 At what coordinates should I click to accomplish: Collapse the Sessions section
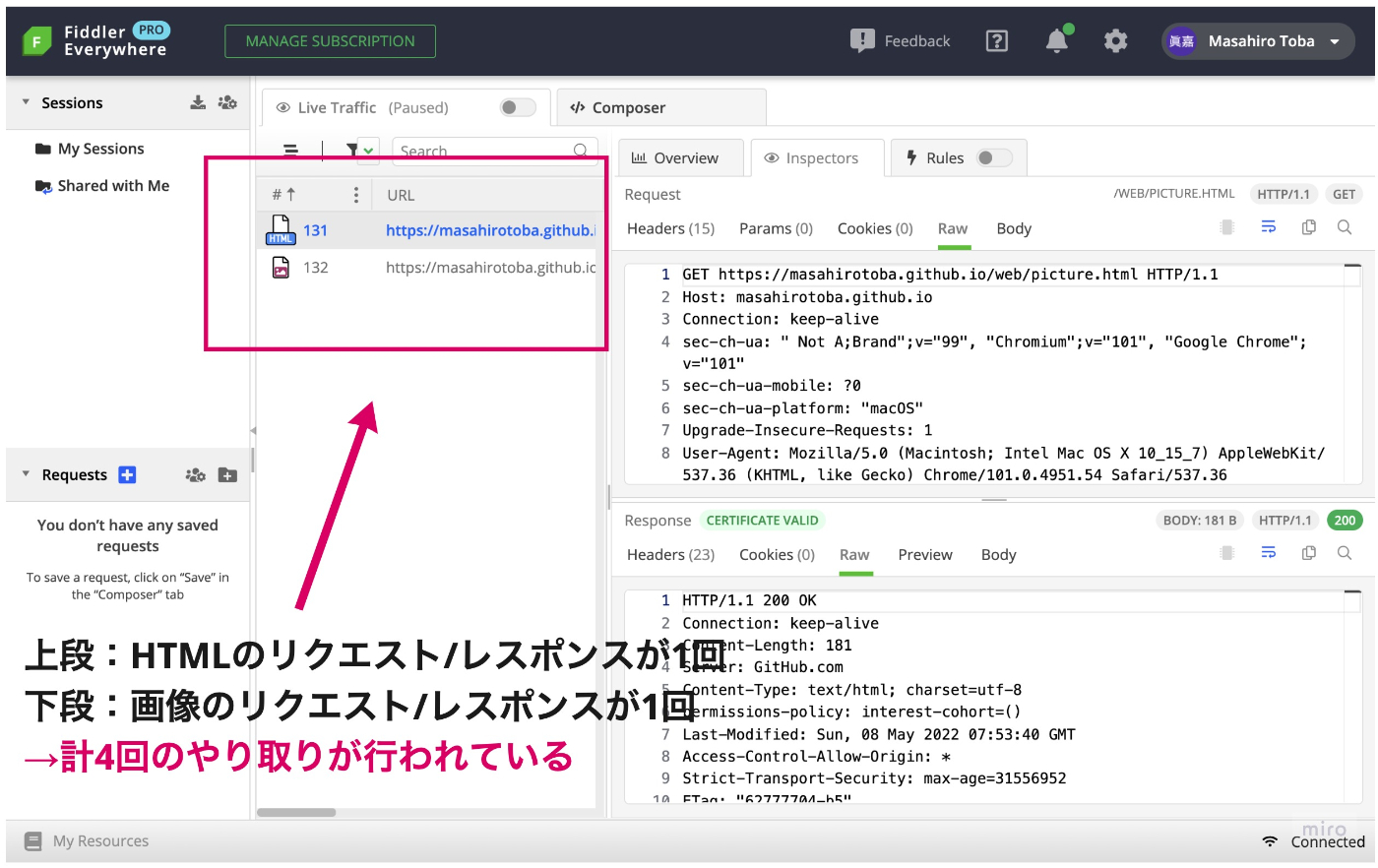(x=26, y=102)
